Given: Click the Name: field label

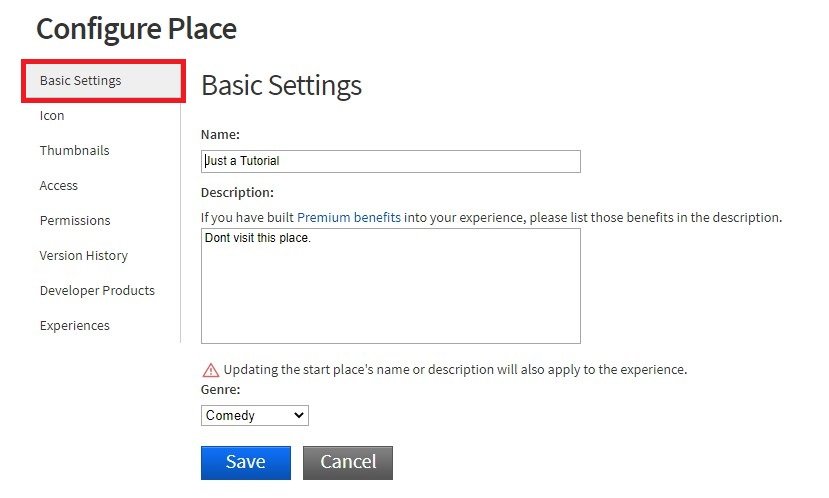Looking at the screenshot, I should [221, 134].
